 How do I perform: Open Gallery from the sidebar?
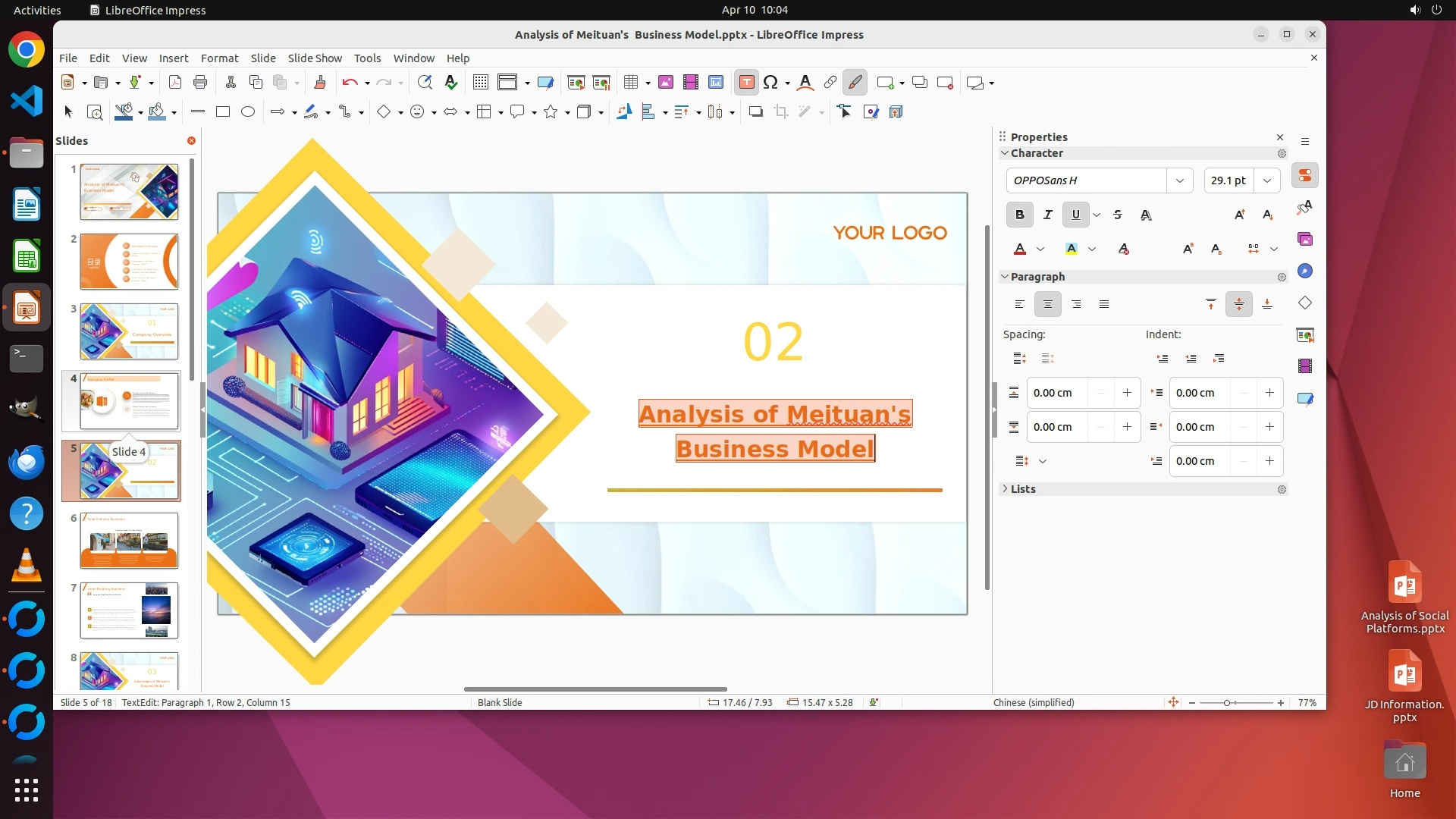pyautogui.click(x=1304, y=240)
